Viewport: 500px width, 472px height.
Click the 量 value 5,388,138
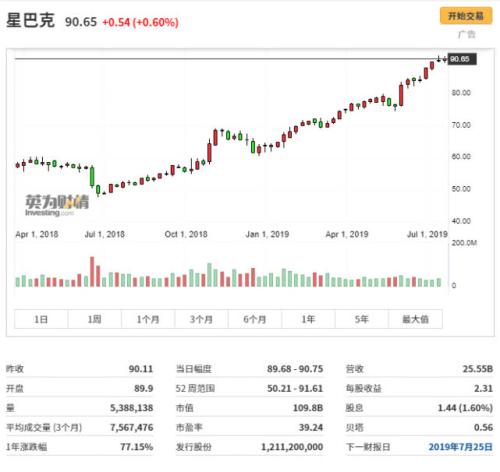click(132, 408)
